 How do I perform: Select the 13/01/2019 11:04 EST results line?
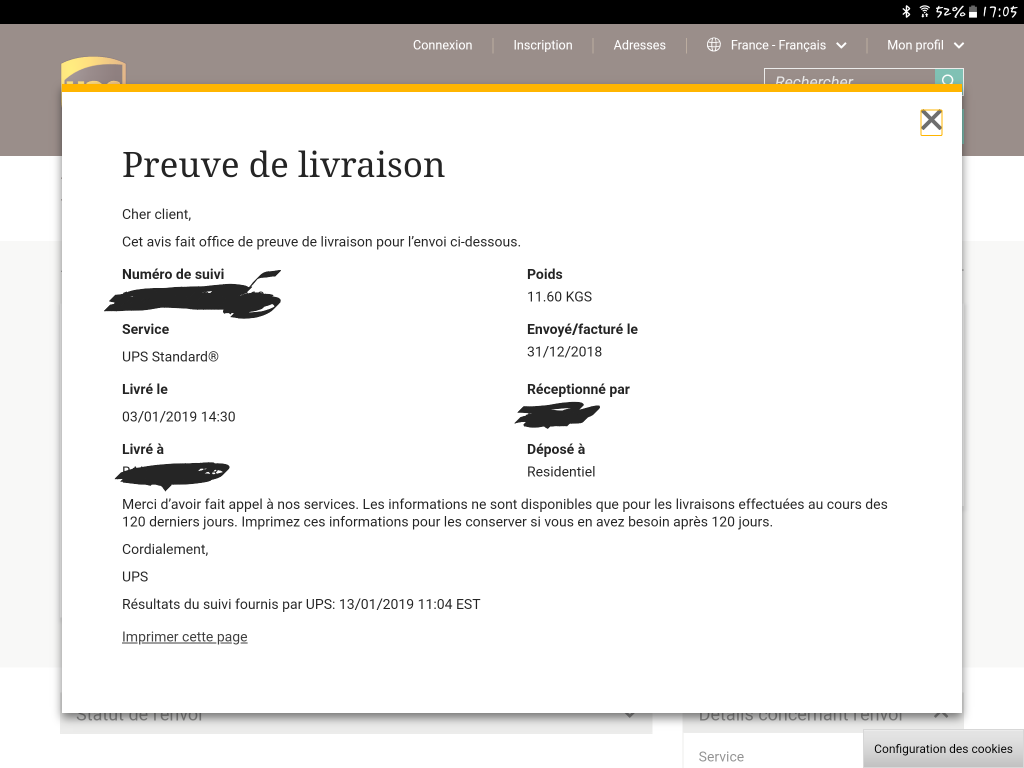pyautogui.click(x=301, y=604)
